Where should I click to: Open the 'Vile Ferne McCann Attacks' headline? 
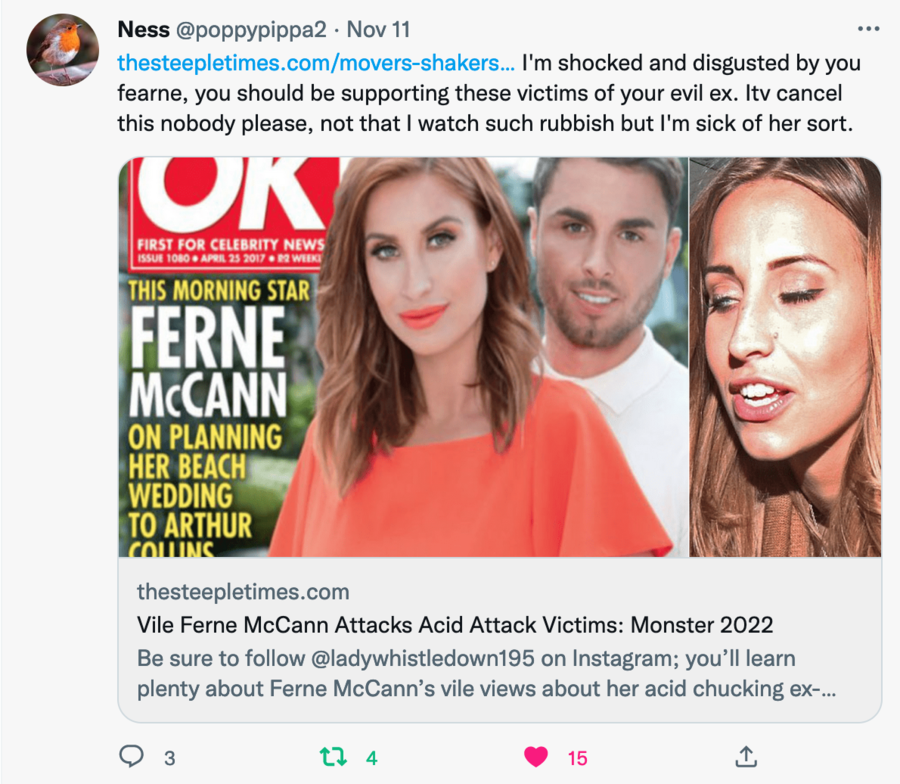455,625
